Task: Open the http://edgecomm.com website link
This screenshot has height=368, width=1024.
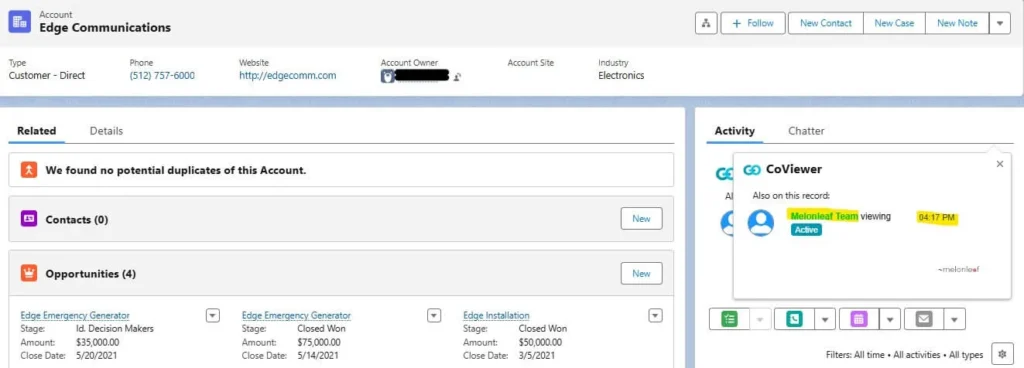Action: click(x=287, y=76)
